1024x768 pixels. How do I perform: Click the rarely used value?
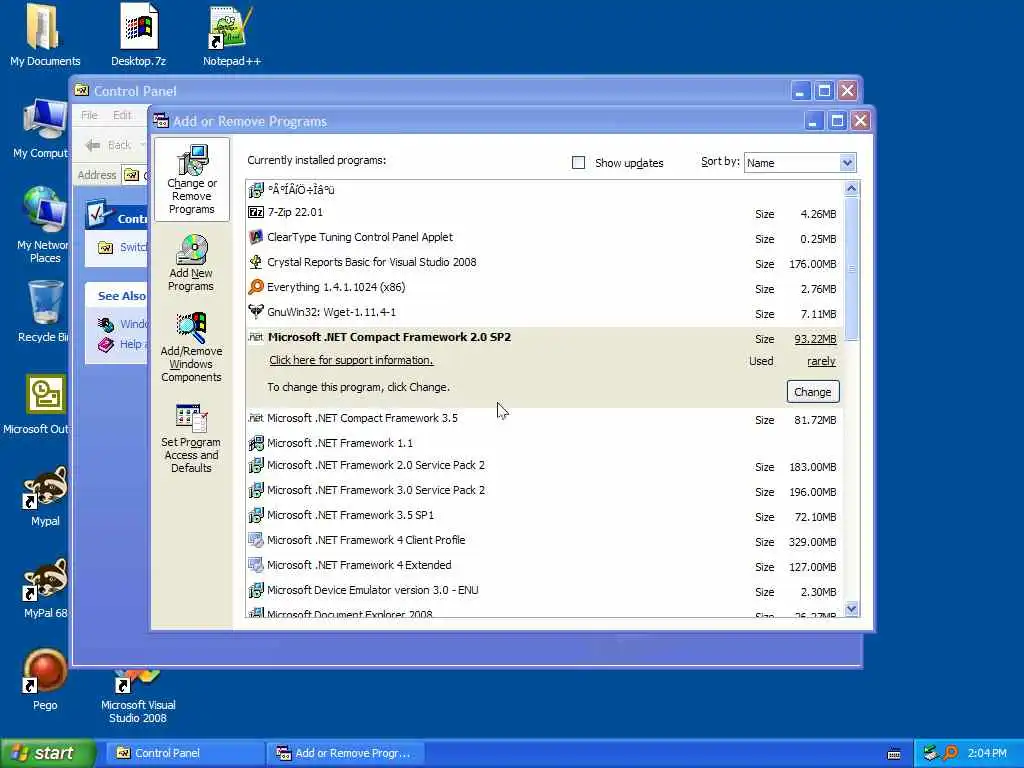point(822,361)
